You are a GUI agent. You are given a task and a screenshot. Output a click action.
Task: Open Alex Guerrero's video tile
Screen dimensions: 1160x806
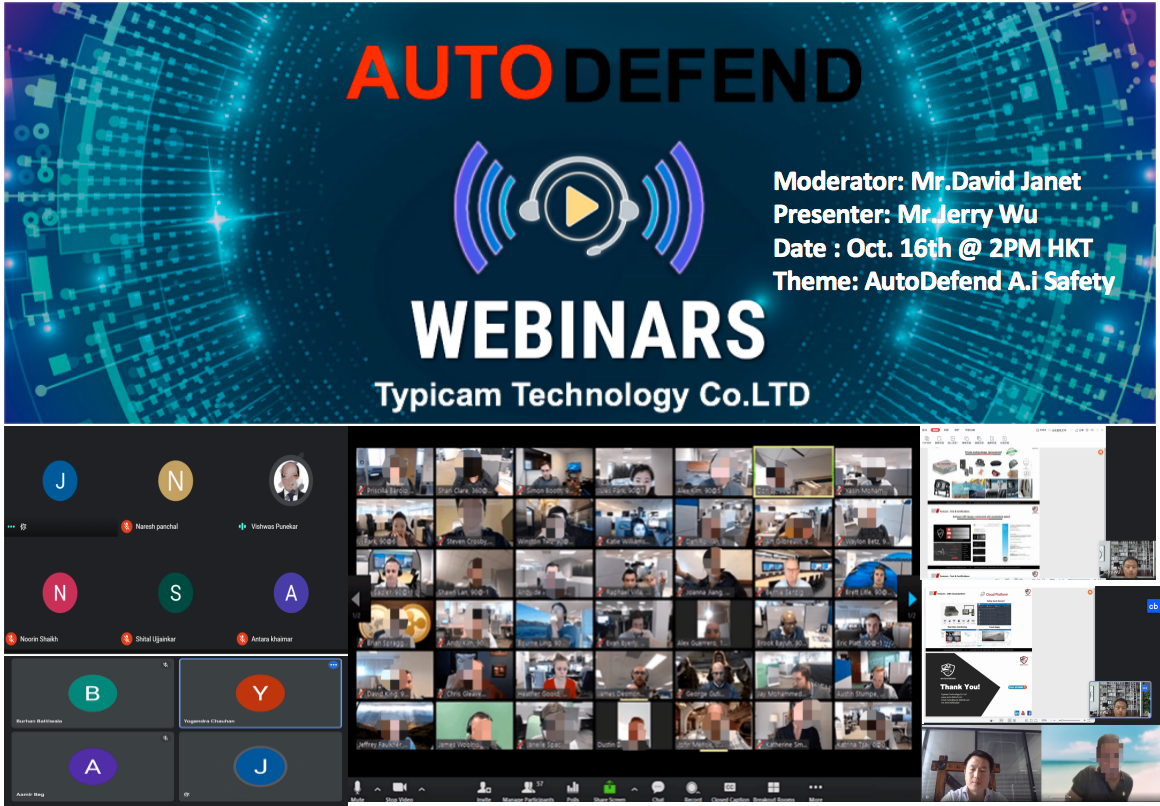click(x=714, y=625)
